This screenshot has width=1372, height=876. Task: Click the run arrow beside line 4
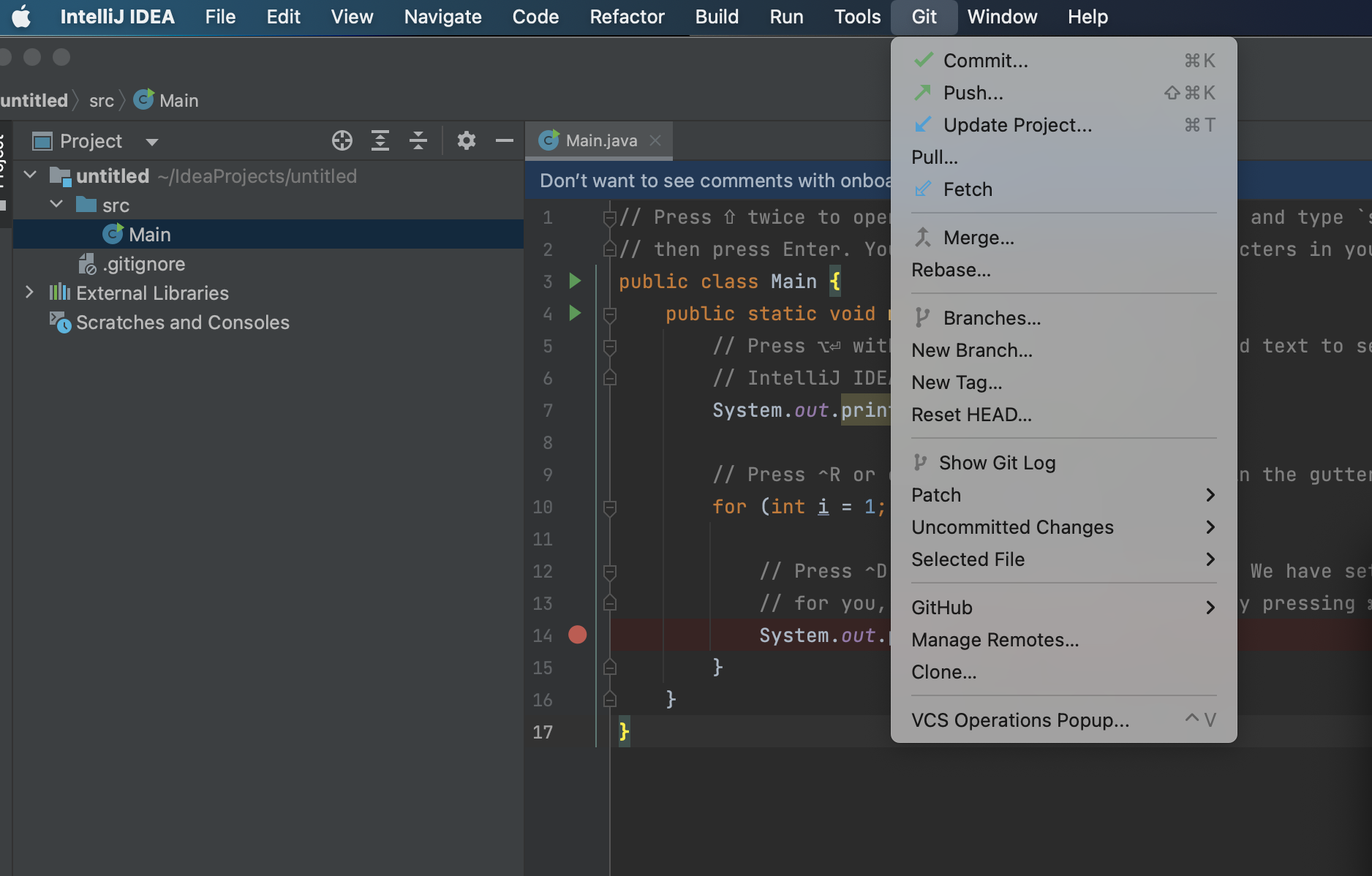(575, 313)
